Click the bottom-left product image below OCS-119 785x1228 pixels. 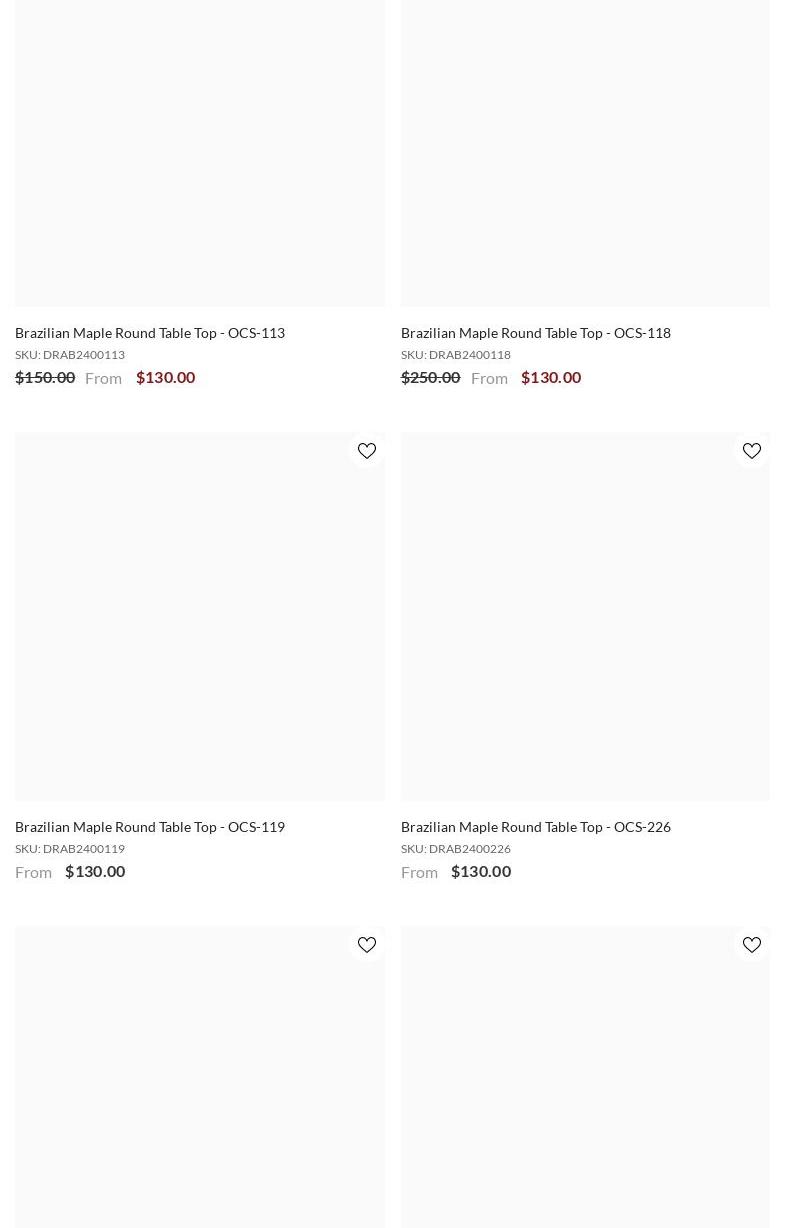tap(199, 1090)
